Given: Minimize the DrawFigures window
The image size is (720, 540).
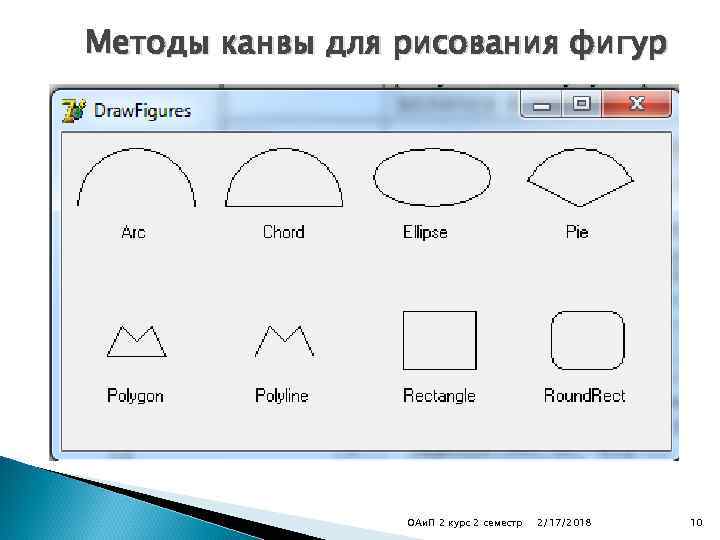Looking at the screenshot, I should tap(541, 105).
